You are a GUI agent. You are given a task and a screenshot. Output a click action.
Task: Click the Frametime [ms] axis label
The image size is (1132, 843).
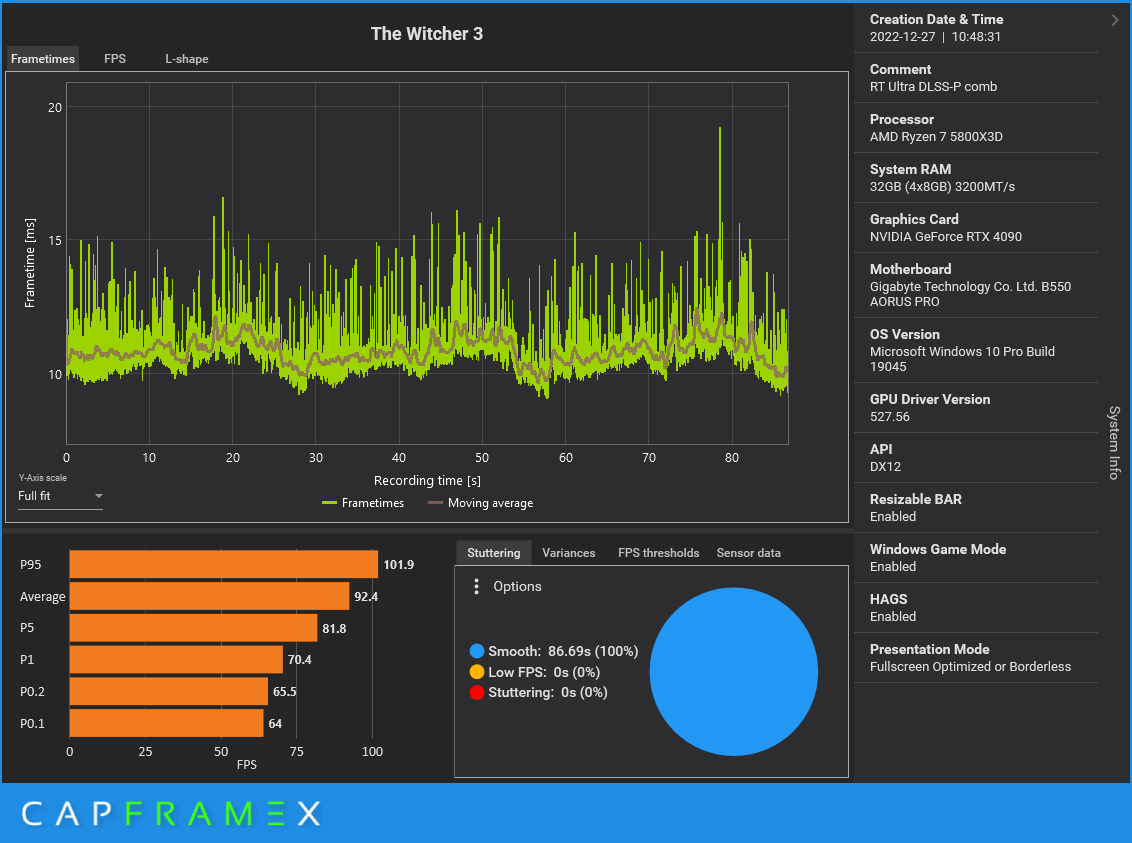pos(30,263)
